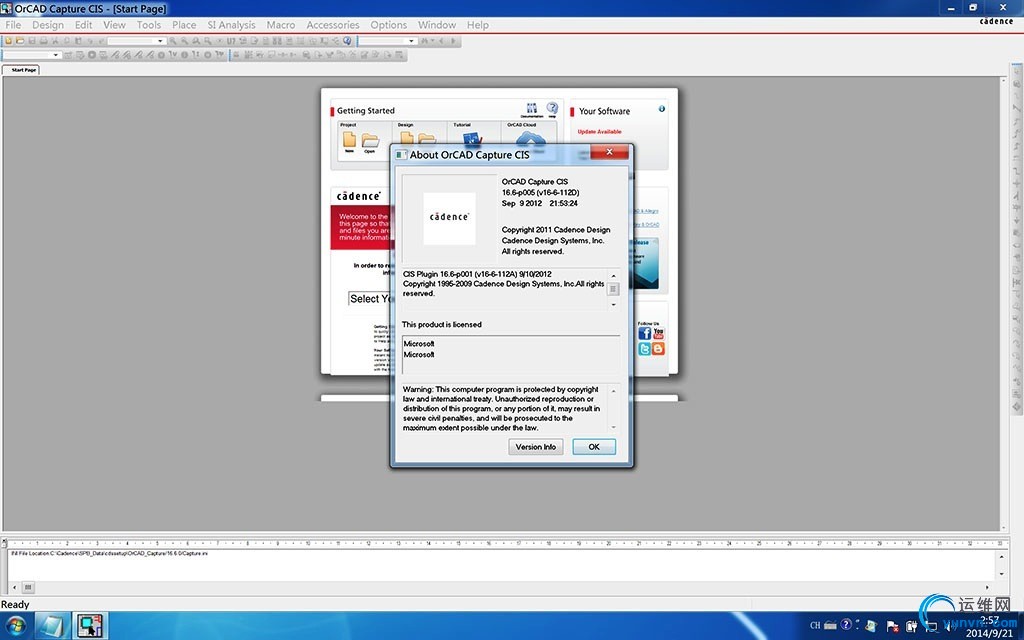This screenshot has width=1024, height=640.
Task: Click the Action Center flag tray icon
Action: 891,626
